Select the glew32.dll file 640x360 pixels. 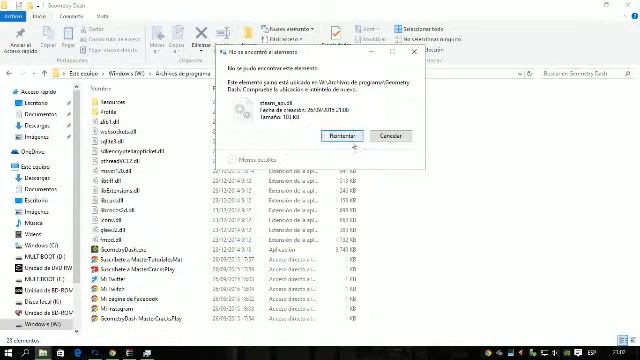[x=109, y=230]
